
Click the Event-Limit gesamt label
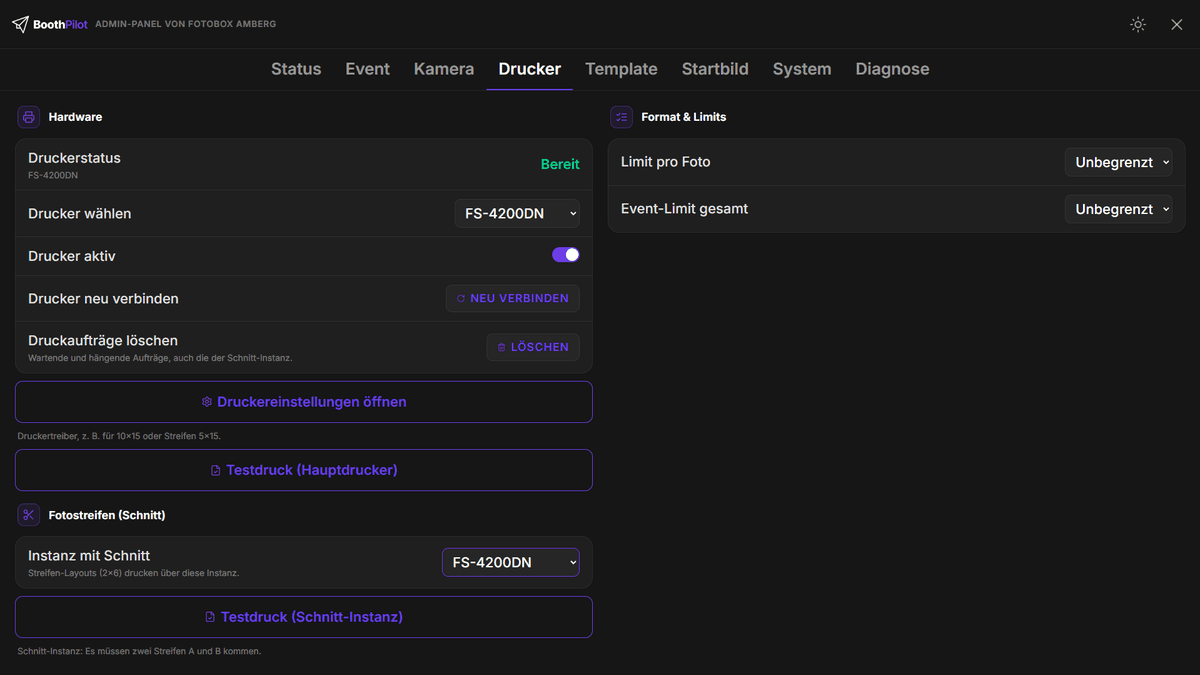click(x=685, y=209)
